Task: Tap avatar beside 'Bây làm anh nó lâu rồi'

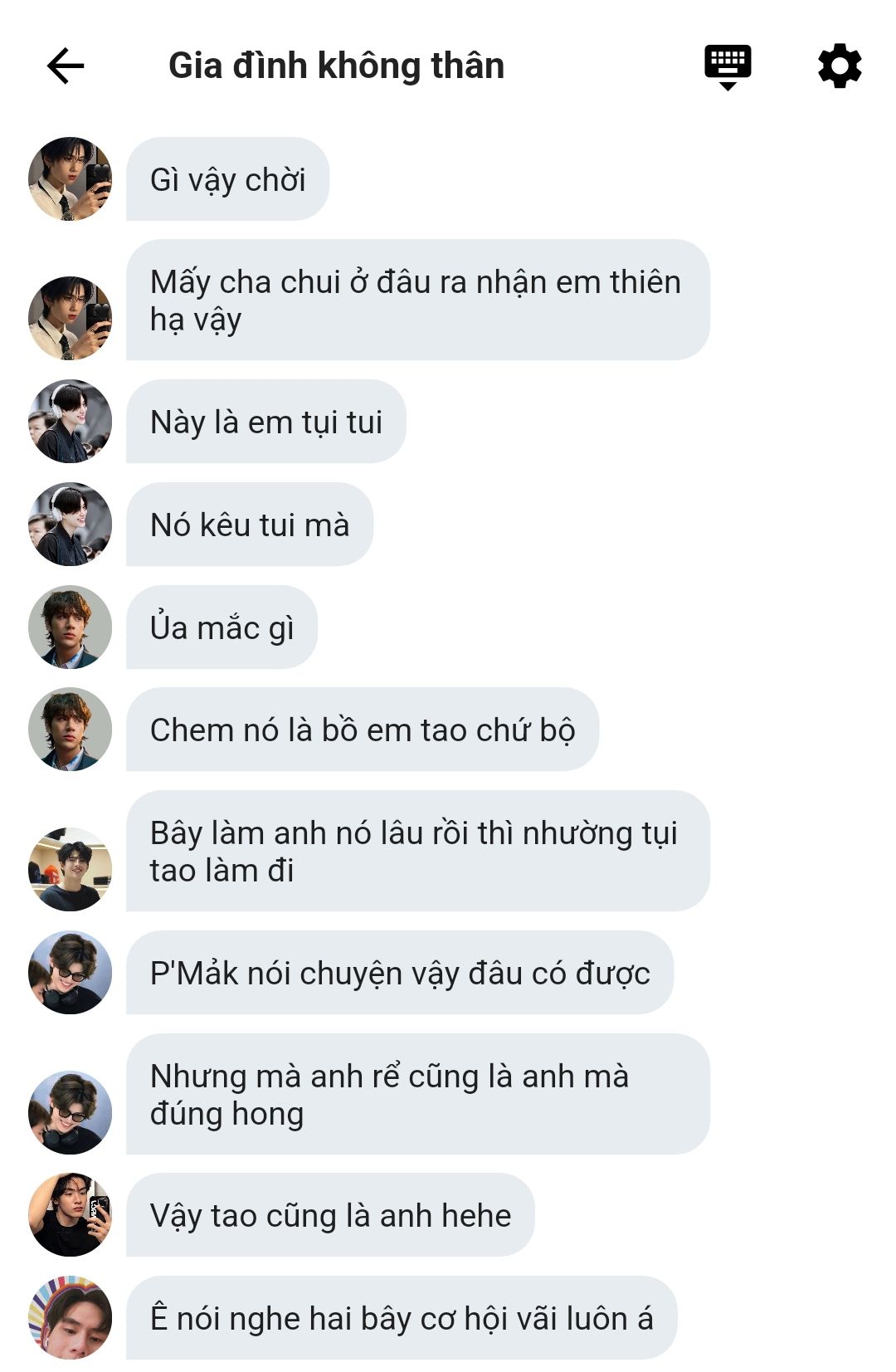Action: pos(70,868)
